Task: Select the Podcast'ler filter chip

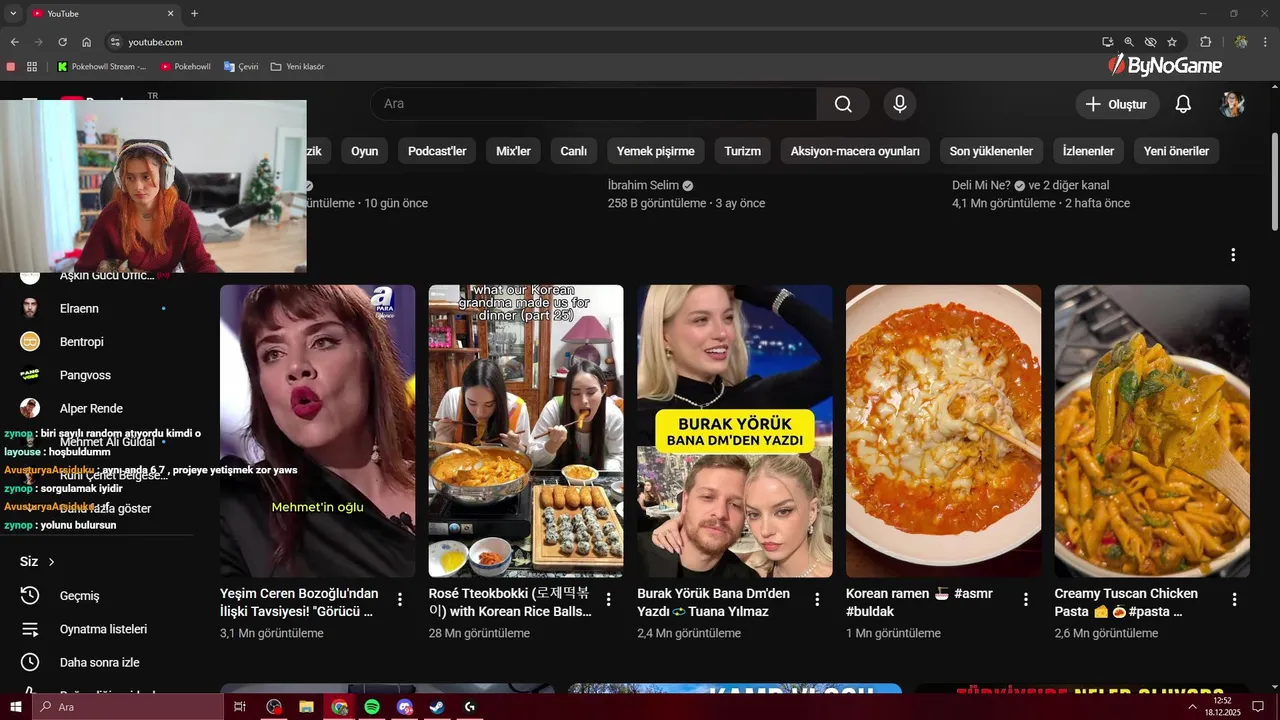Action: click(437, 151)
